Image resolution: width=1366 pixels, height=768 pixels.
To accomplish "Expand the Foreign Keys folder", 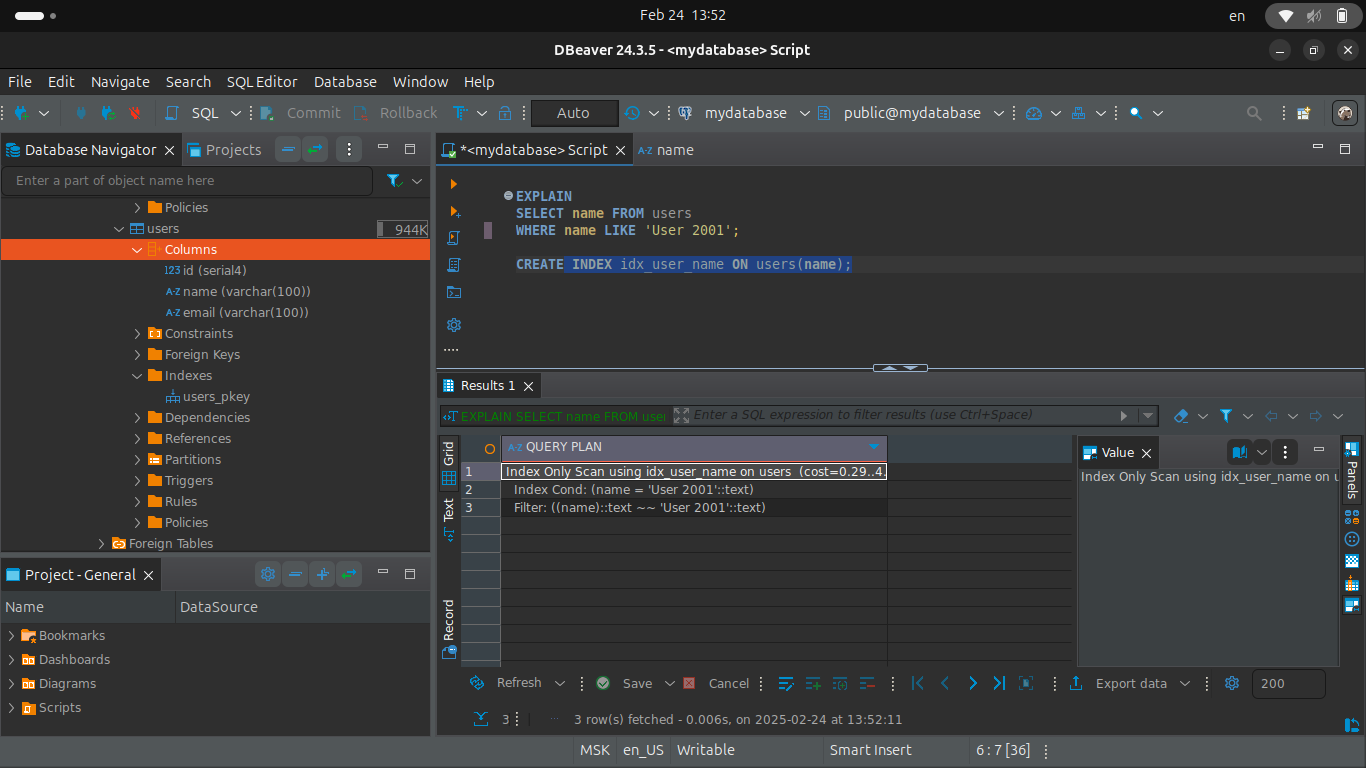I will 138,355.
